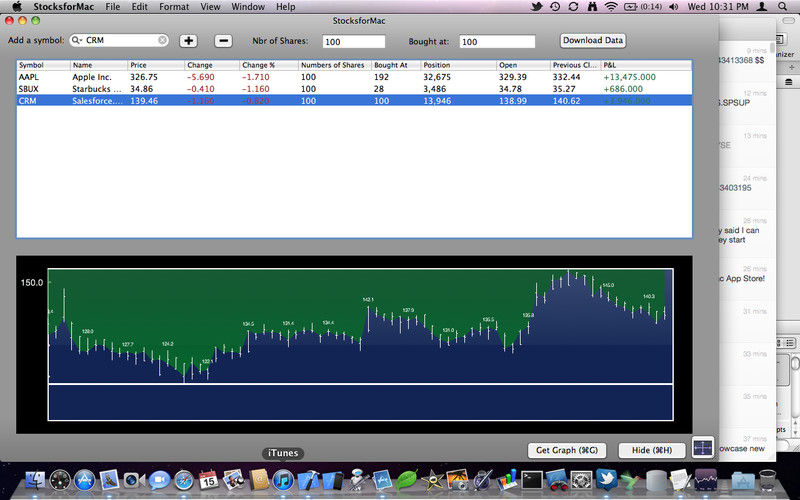Click the graph crosshair icon beside Hide button
The image size is (800, 500).
click(x=703, y=448)
